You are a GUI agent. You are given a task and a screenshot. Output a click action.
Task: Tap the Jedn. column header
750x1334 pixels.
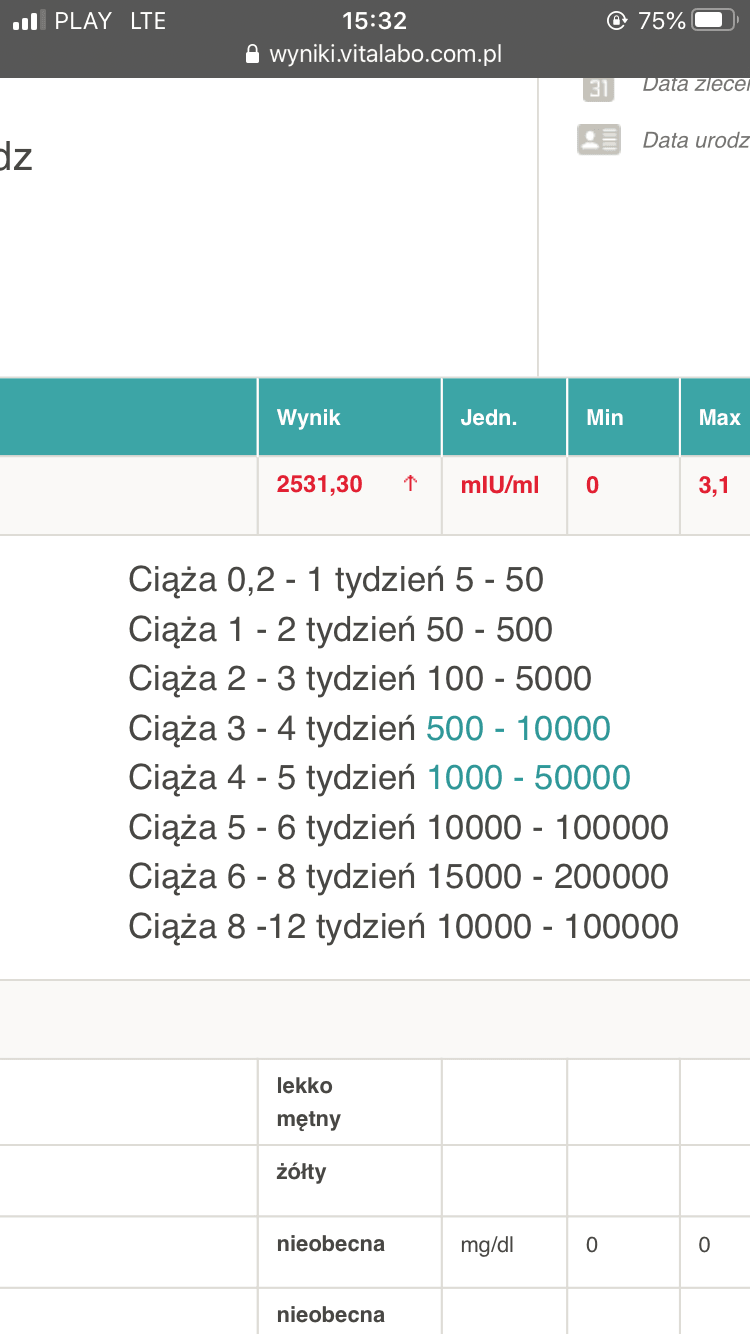pyautogui.click(x=488, y=417)
